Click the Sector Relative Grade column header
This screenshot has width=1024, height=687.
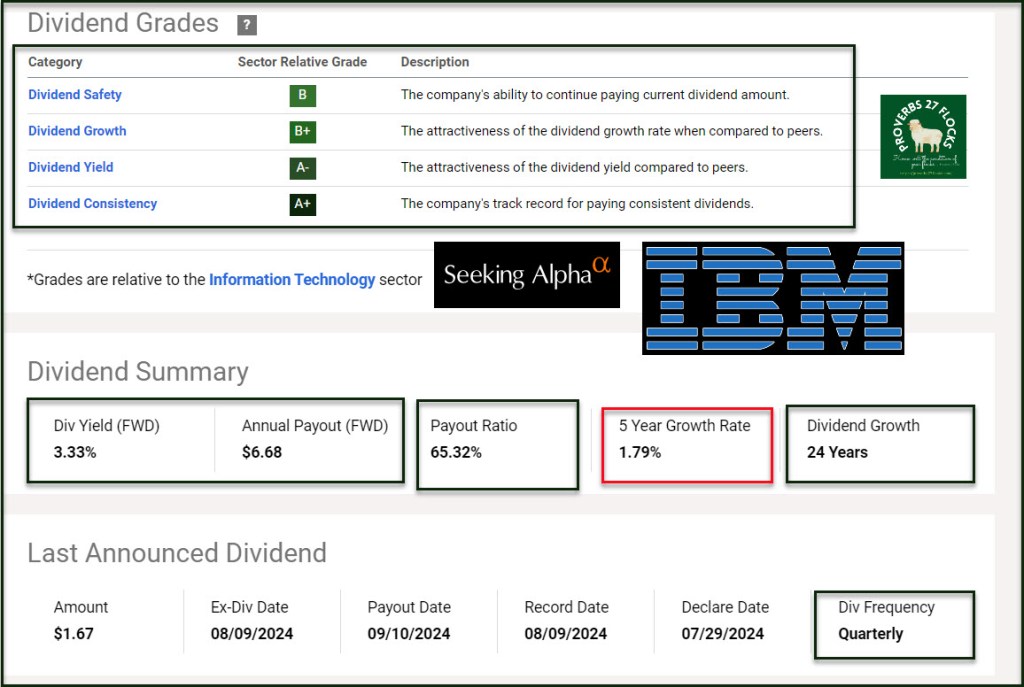pos(302,62)
